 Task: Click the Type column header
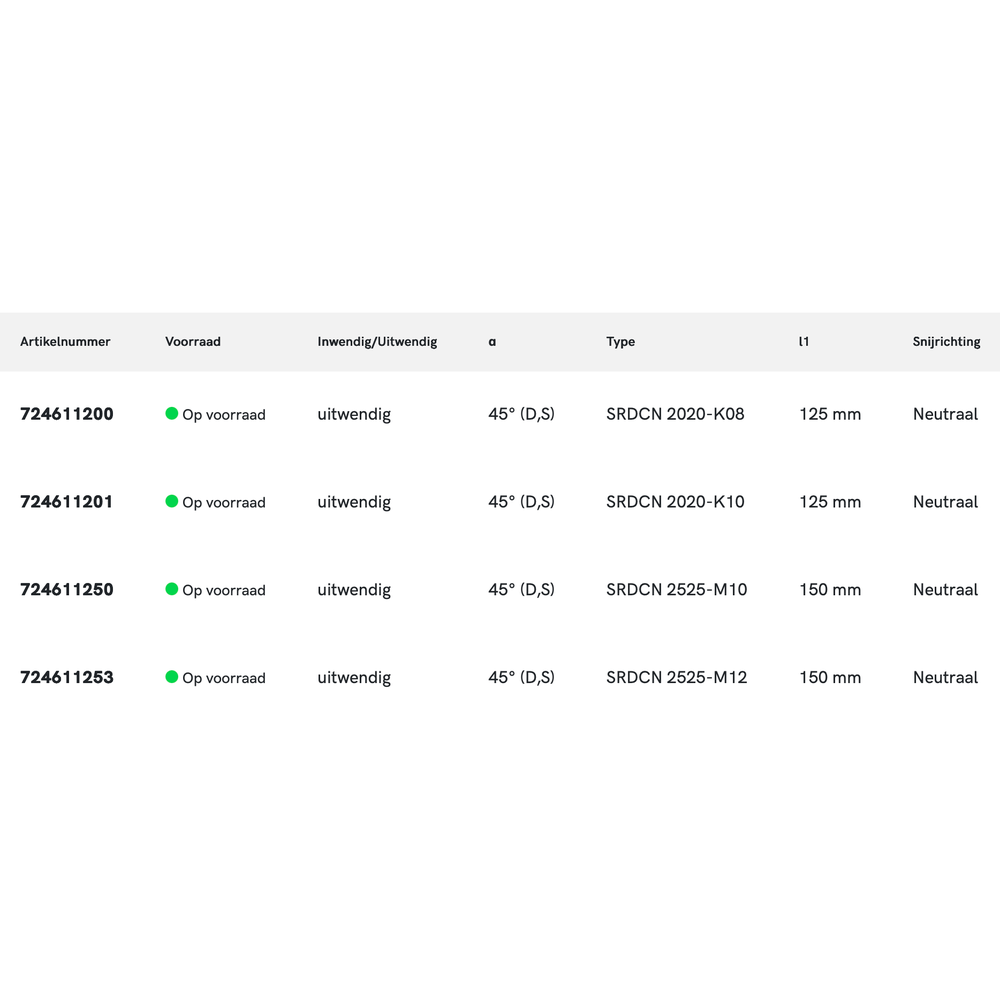pyautogui.click(x=620, y=342)
